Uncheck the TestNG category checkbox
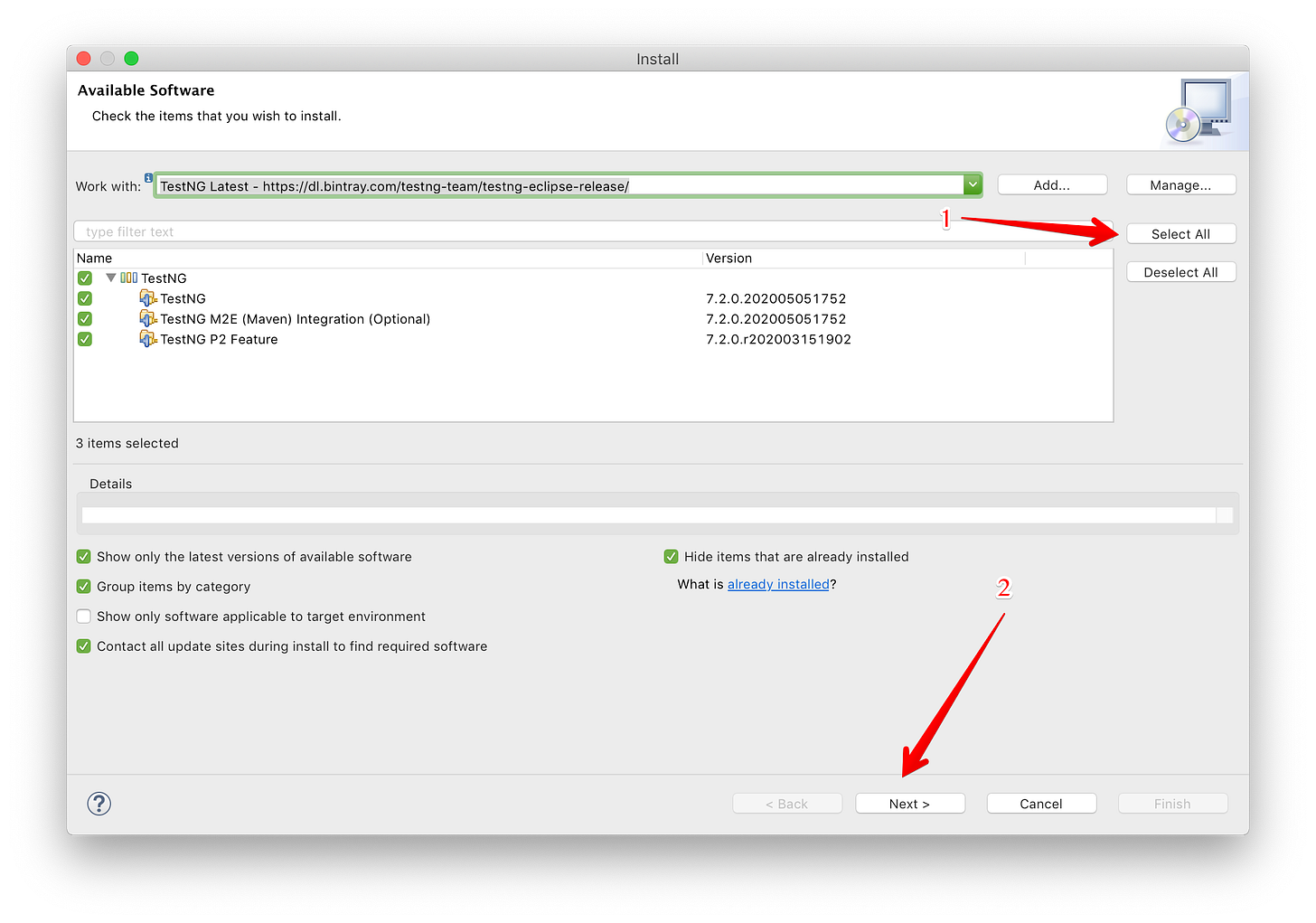 85,278
